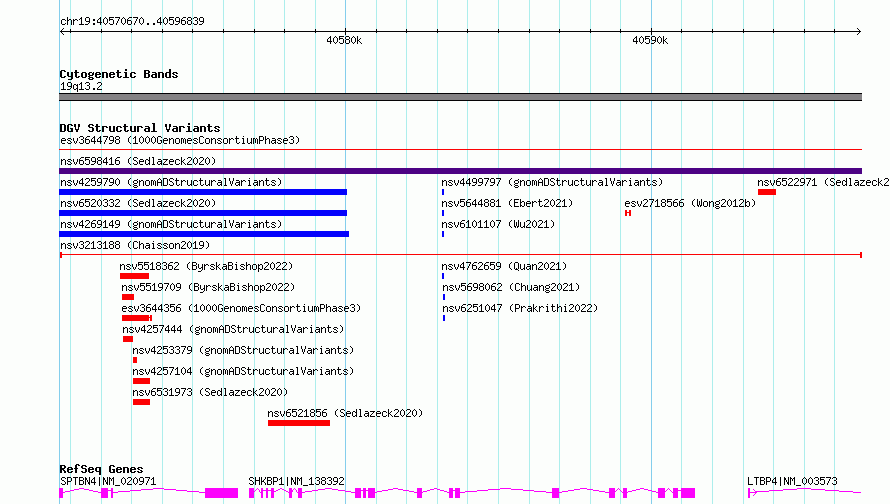Click the blue tick under nsv4762659
Screen dimensions: 890x504
[x=443, y=276]
